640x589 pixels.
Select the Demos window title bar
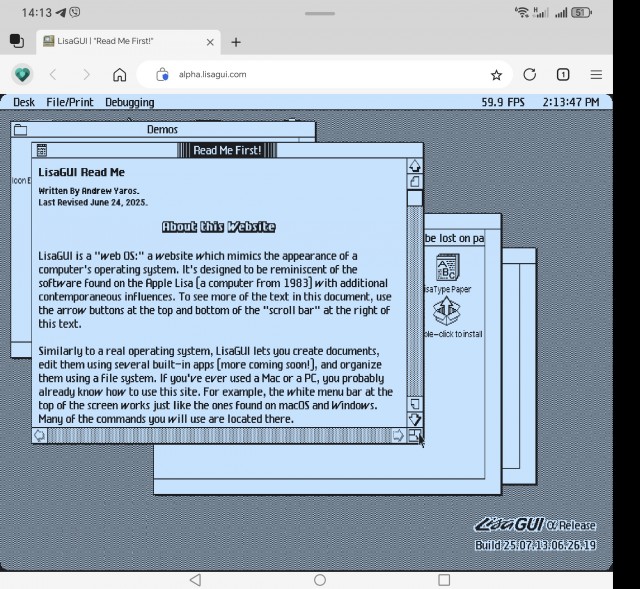(x=163, y=130)
